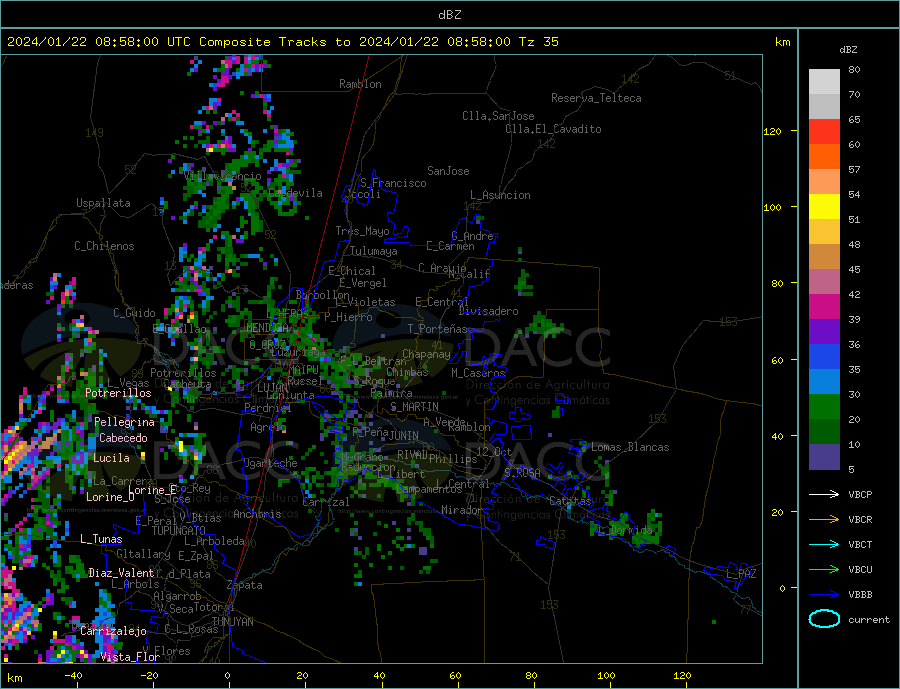Click the 'Tres_Mayo' map label

point(362,231)
